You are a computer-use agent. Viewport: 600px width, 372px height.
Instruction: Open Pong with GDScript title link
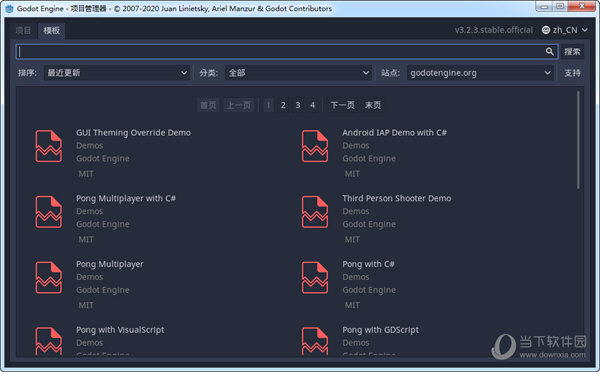[x=380, y=330]
